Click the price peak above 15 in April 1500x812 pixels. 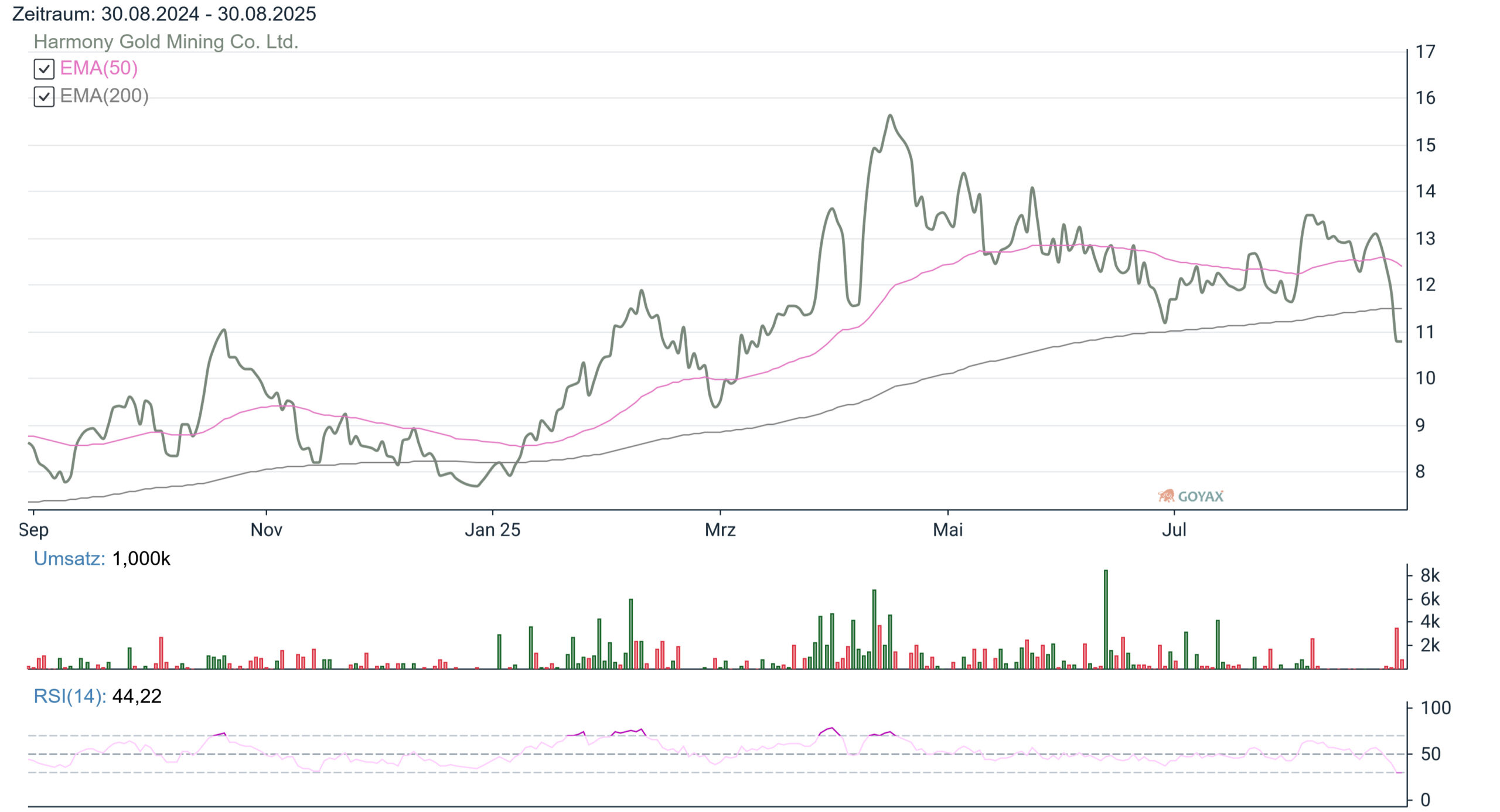890,115
